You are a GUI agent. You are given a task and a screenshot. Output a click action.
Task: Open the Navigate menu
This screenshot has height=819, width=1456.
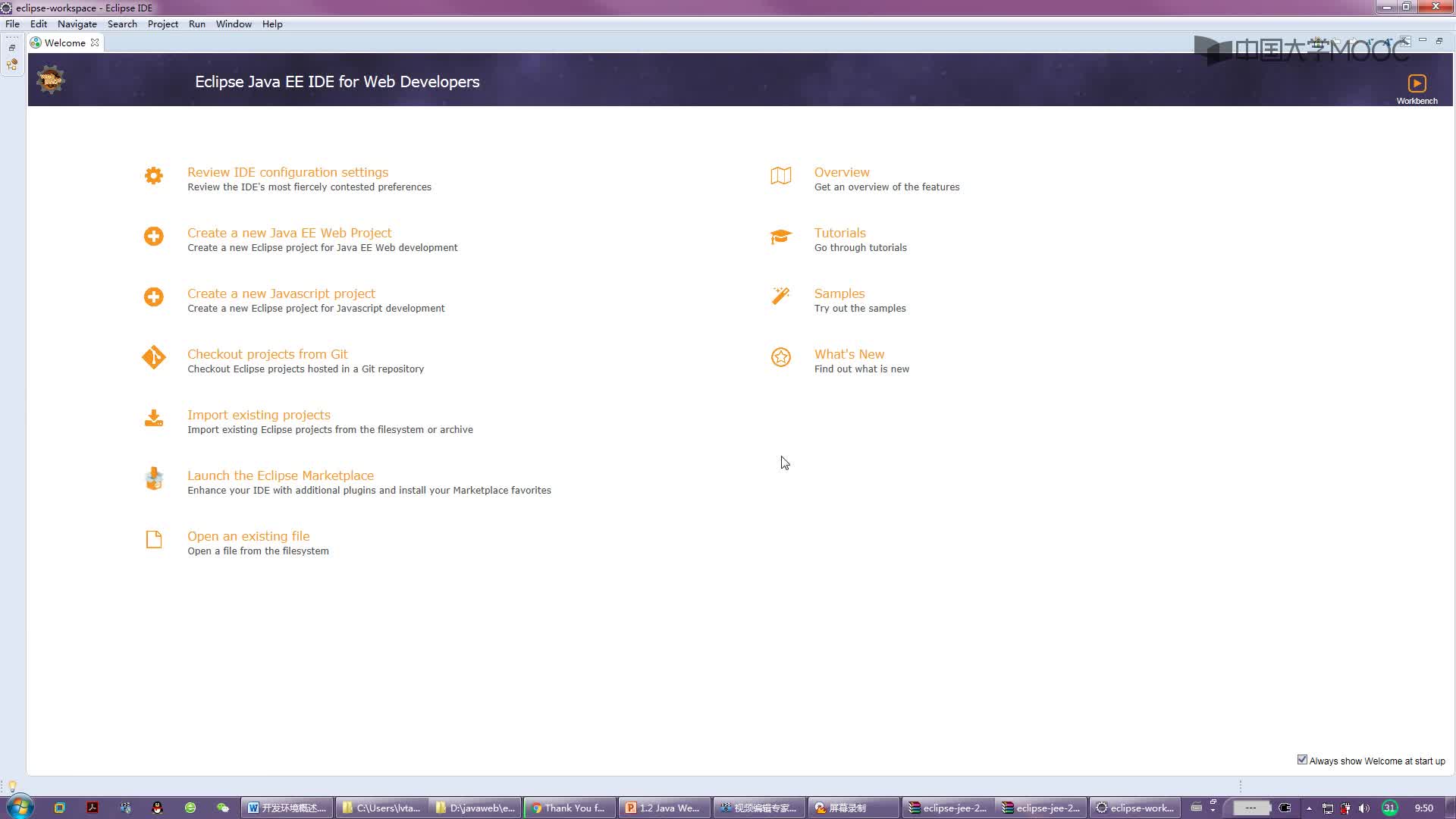(77, 24)
